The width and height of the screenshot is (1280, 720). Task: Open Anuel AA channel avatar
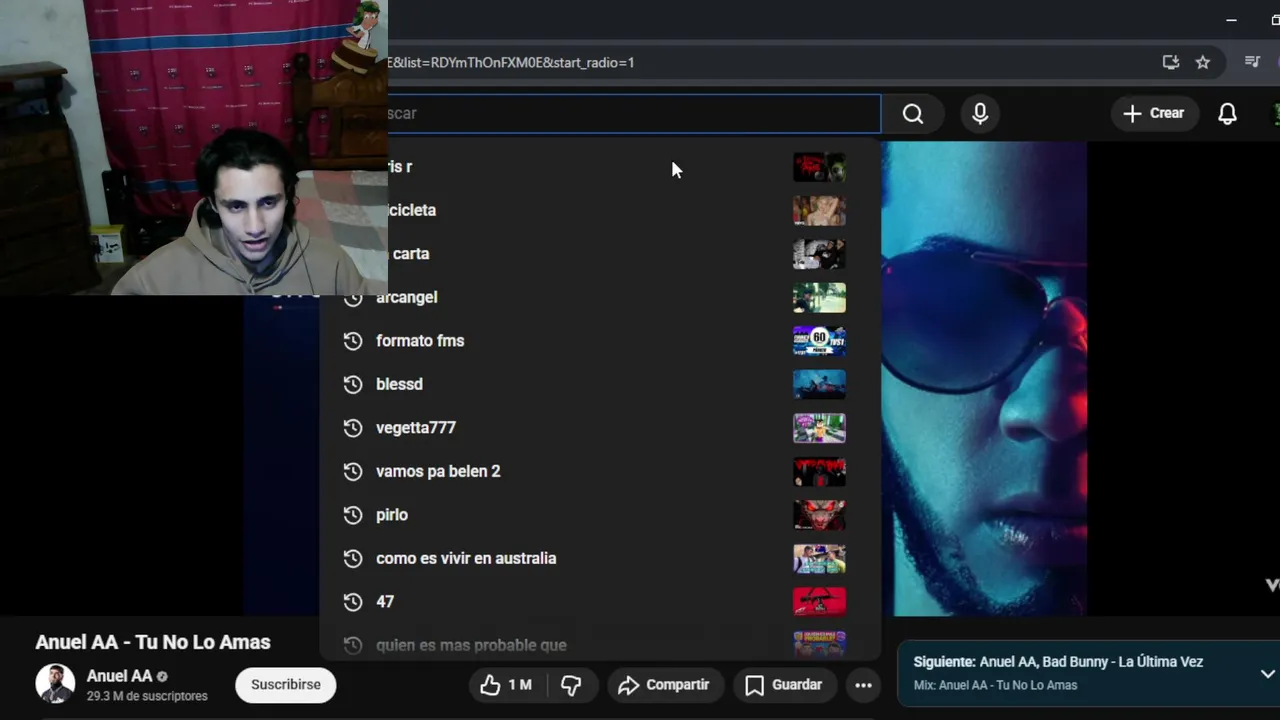55,684
